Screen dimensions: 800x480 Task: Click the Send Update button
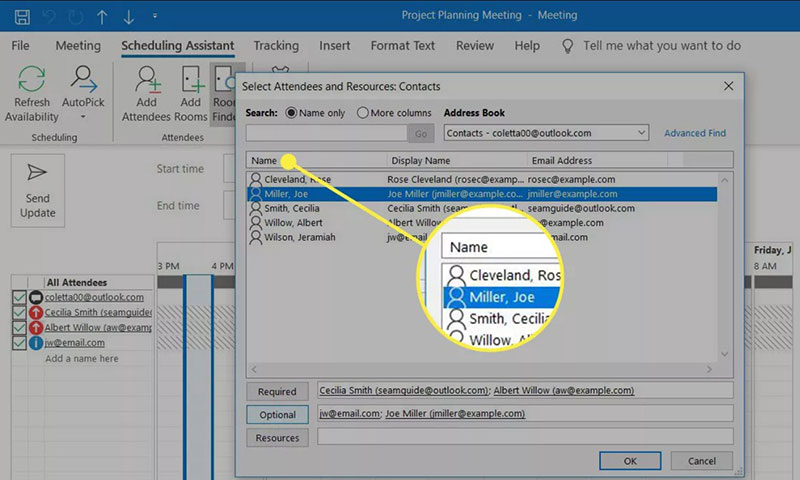pos(38,191)
